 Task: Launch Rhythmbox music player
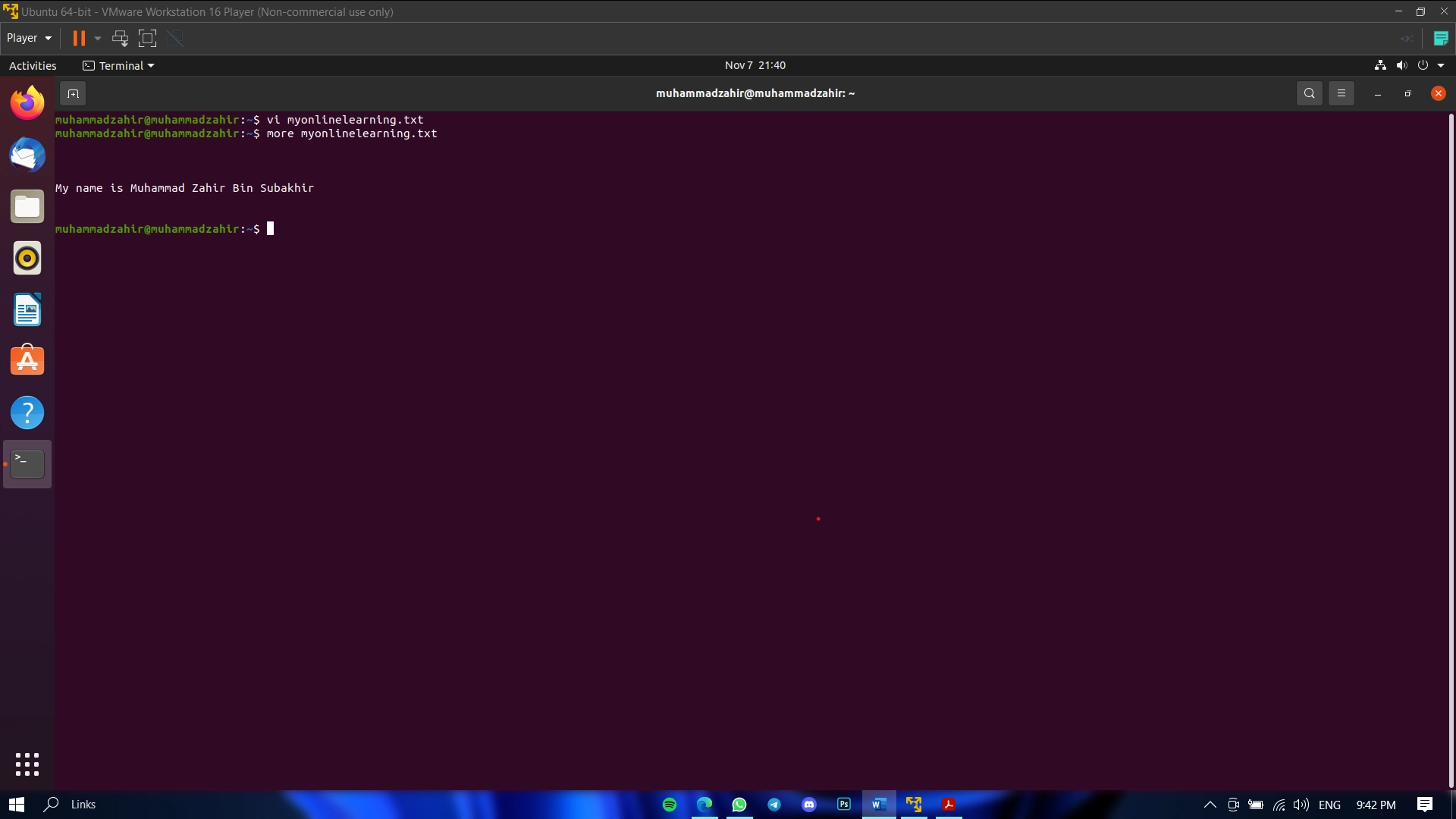click(27, 258)
